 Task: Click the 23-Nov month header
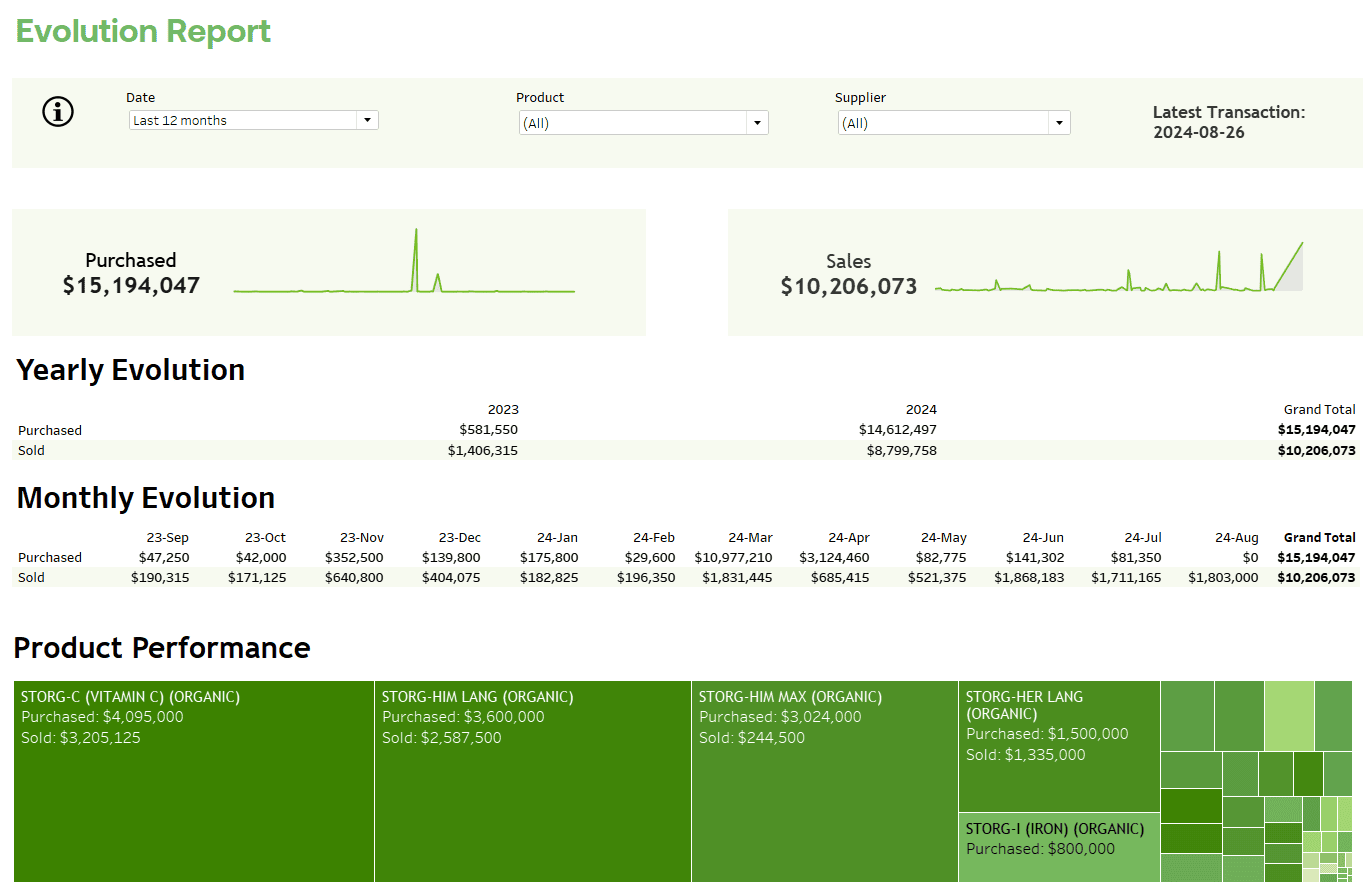362,537
